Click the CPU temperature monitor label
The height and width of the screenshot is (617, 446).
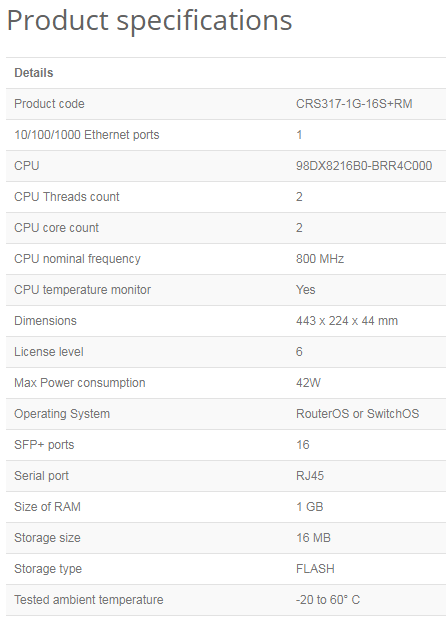pyautogui.click(x=82, y=290)
